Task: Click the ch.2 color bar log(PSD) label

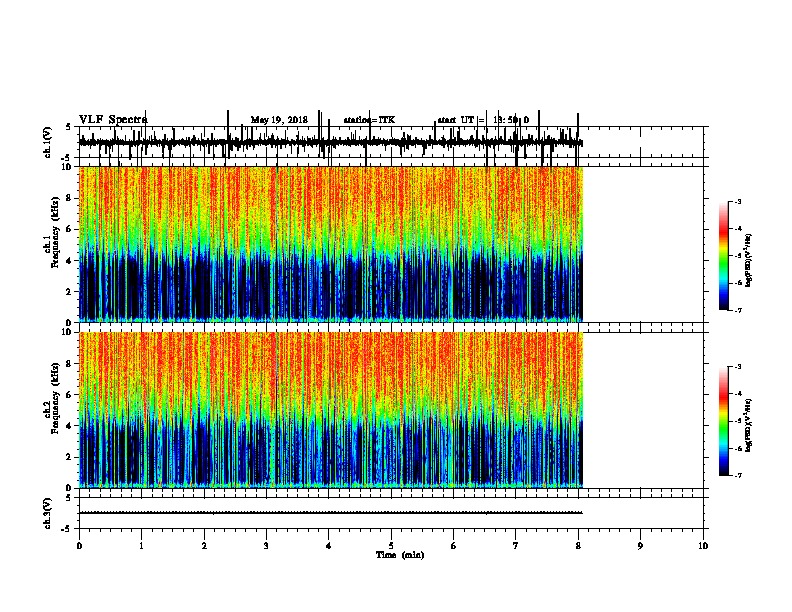Action: (748, 425)
